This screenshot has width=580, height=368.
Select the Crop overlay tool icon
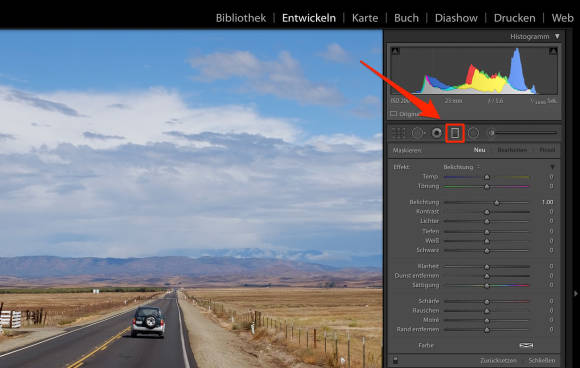click(x=398, y=133)
